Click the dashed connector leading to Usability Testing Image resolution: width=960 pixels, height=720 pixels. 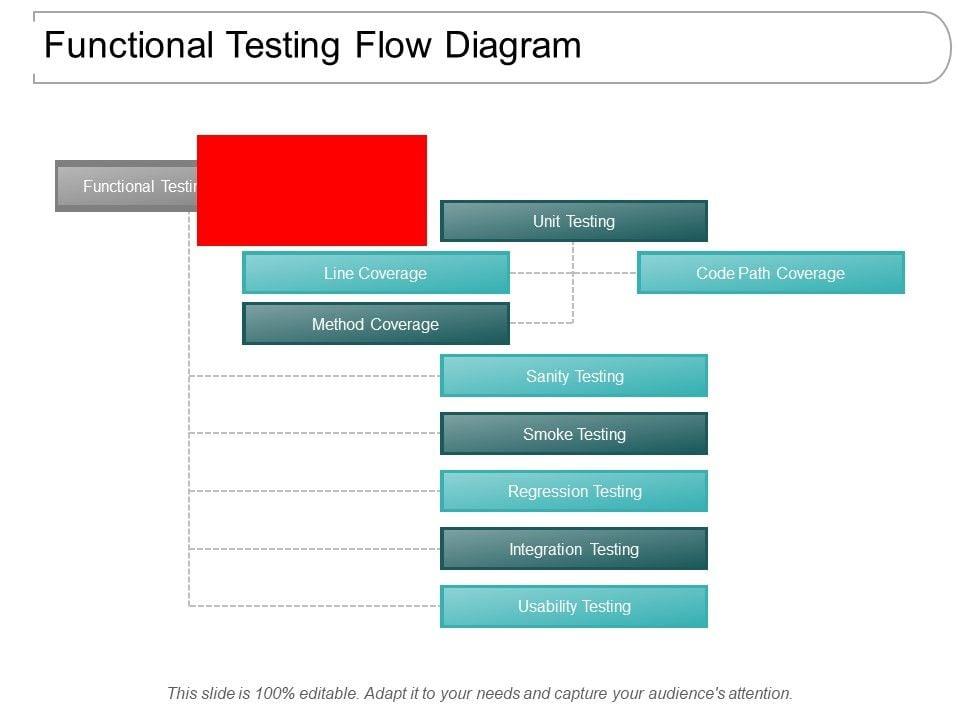315,606
